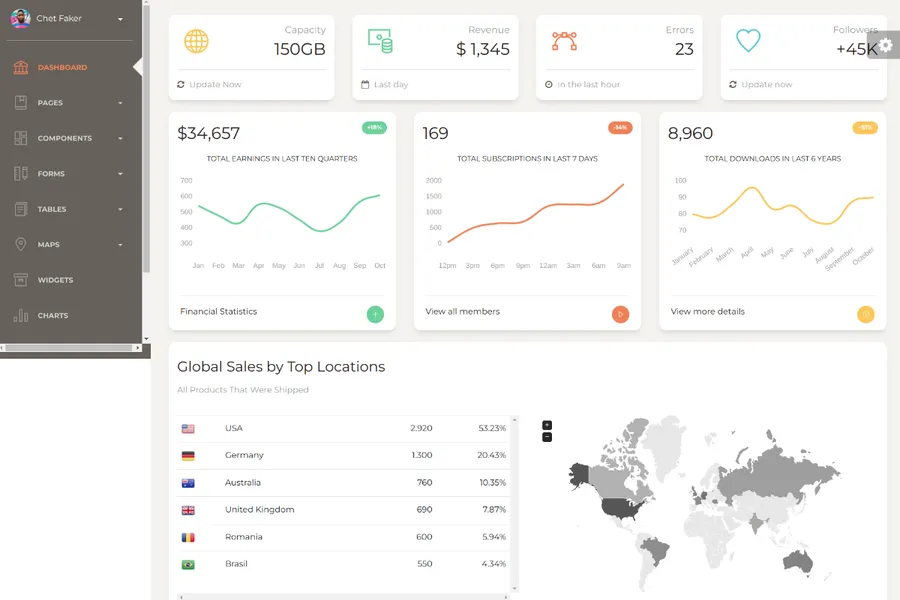Expand the Chet Faker user dropdown
This screenshot has width=900, height=600.
tap(120, 19)
